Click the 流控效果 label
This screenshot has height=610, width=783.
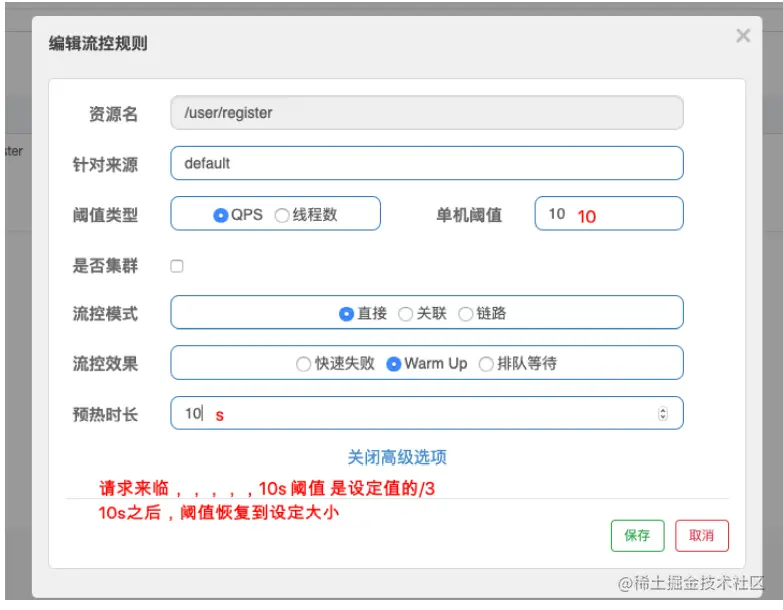(x=105, y=364)
